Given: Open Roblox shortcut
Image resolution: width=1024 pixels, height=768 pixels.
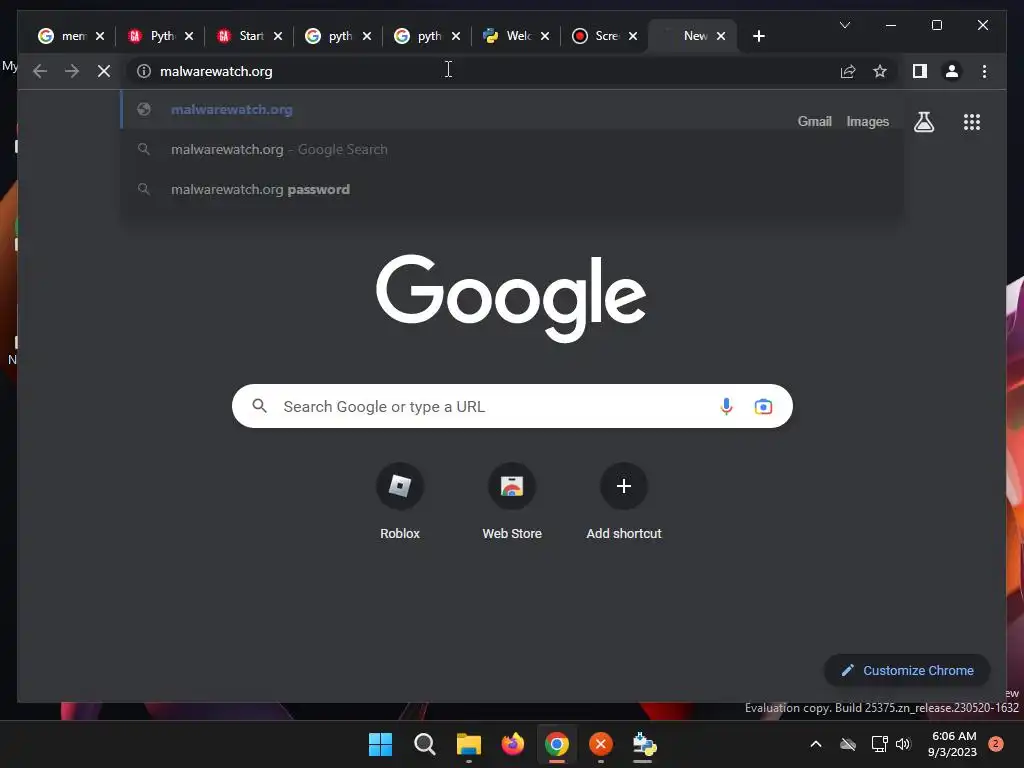Looking at the screenshot, I should [x=400, y=501].
